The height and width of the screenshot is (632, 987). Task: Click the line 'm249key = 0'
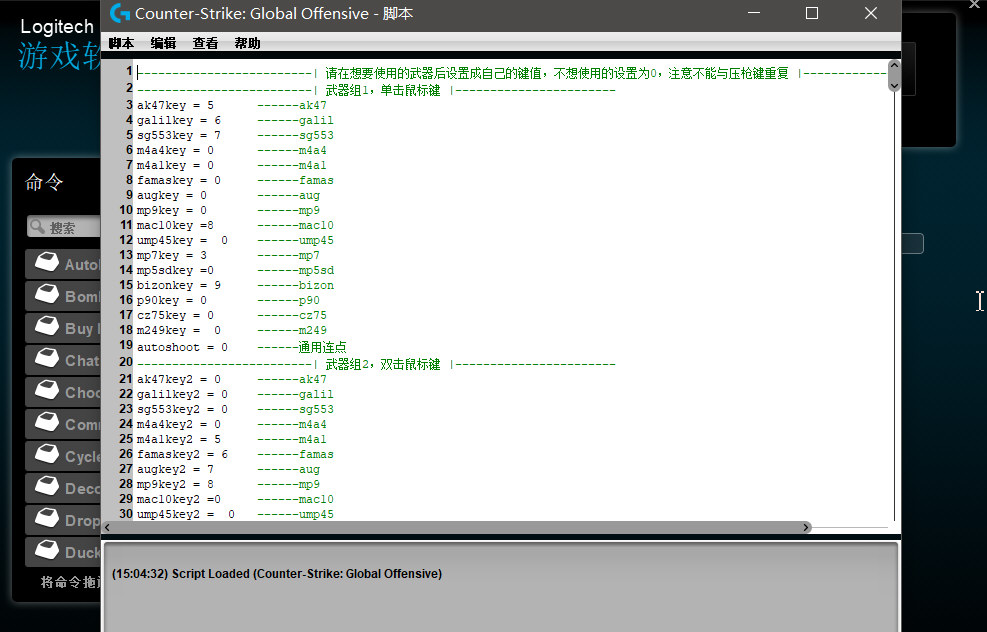(179, 330)
